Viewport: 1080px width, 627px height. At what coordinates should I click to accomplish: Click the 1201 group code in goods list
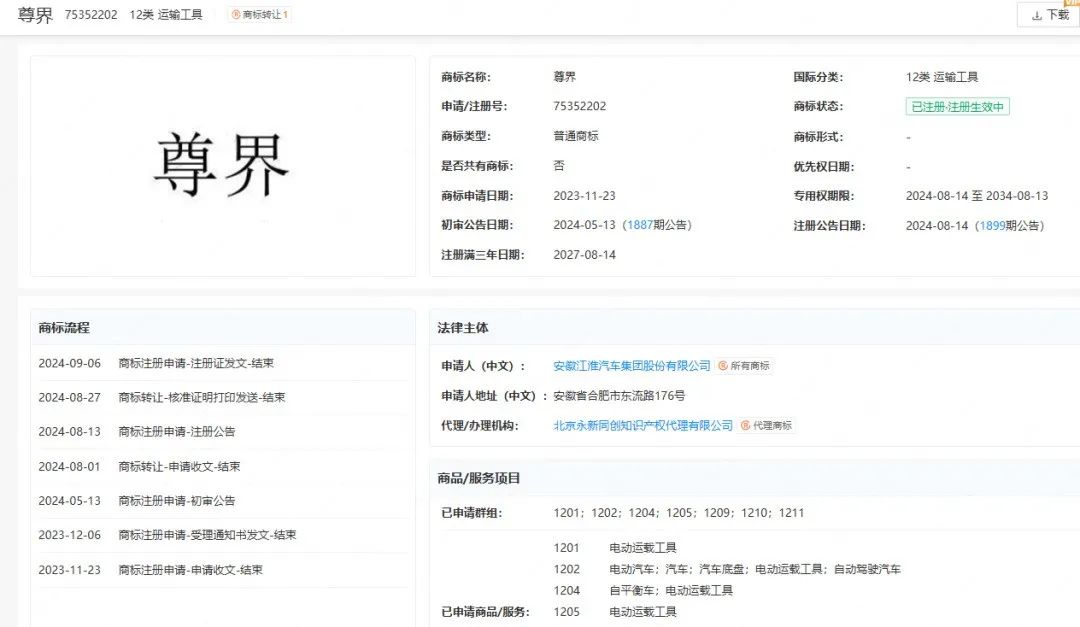566,548
